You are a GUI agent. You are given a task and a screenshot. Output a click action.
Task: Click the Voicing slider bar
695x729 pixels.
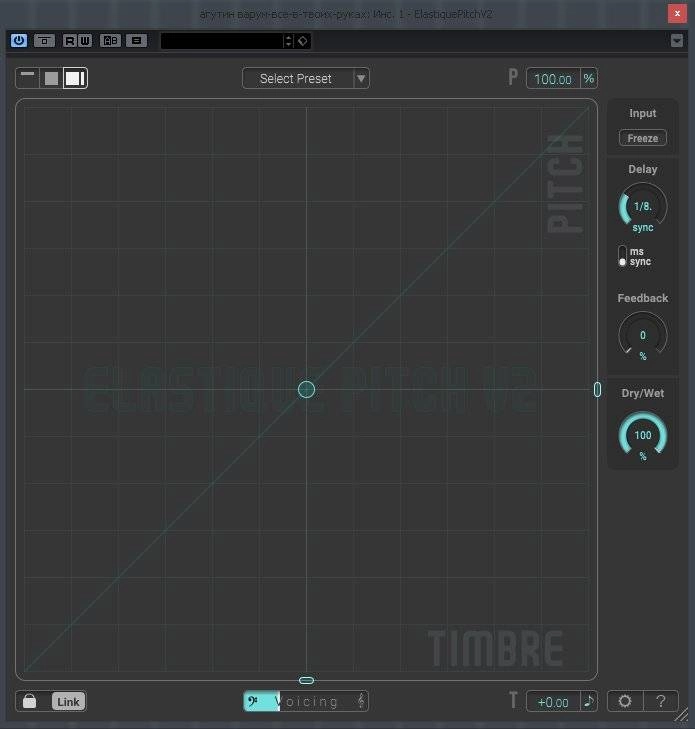coord(306,701)
